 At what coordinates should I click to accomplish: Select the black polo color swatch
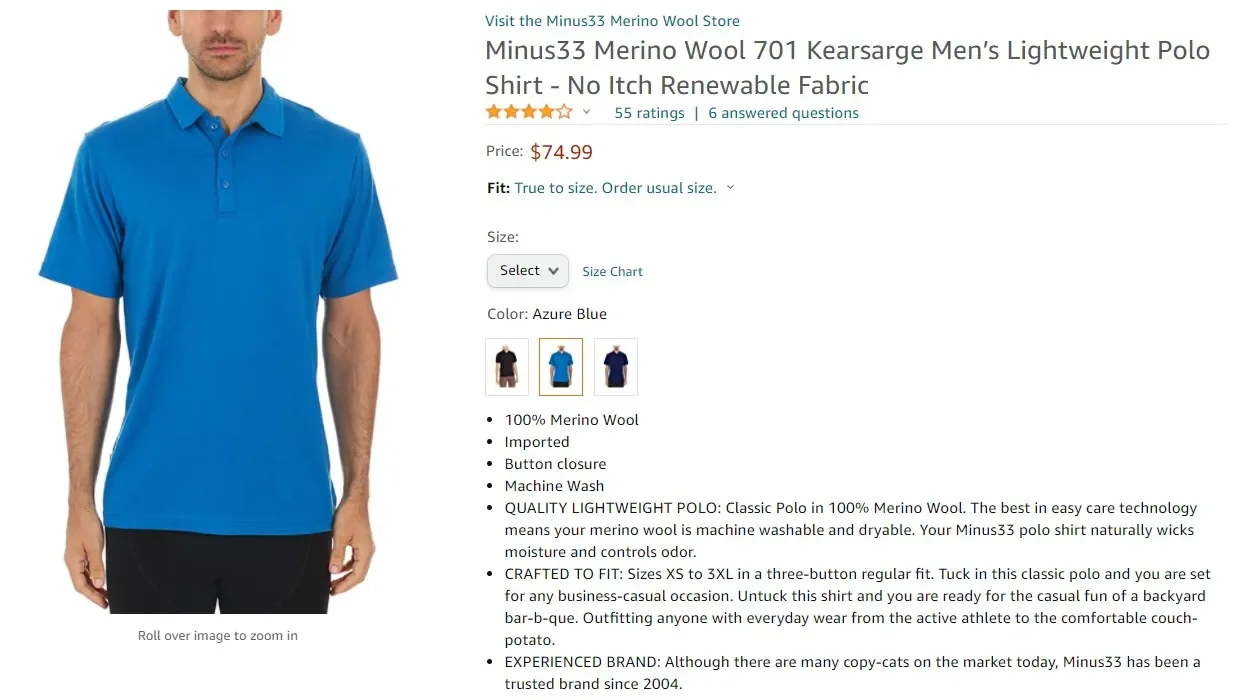click(507, 367)
